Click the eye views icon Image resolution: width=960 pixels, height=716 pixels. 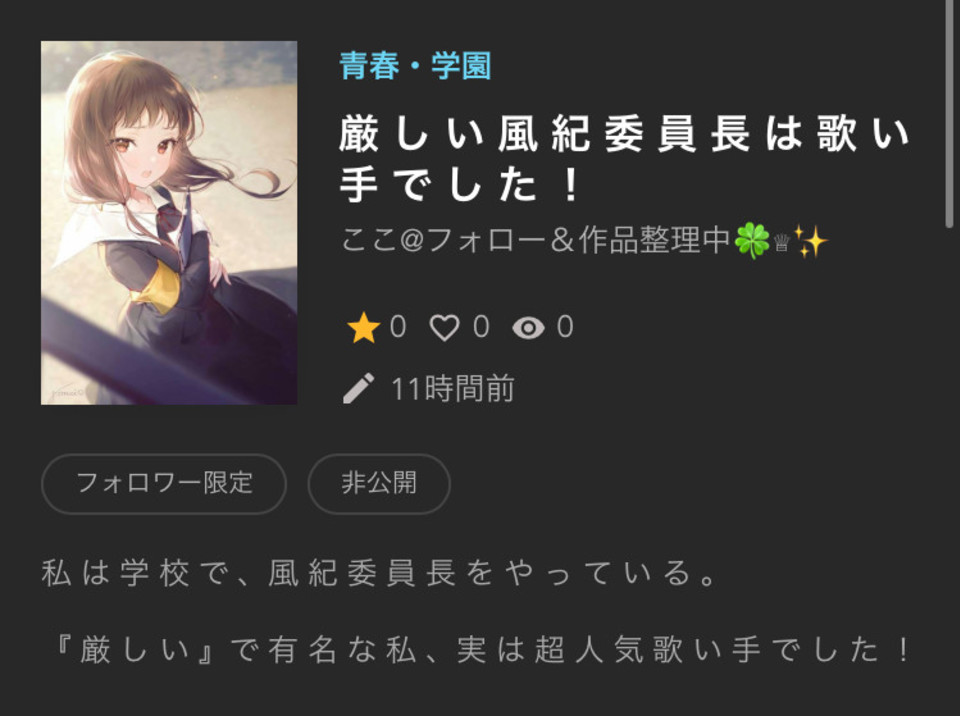click(x=528, y=328)
